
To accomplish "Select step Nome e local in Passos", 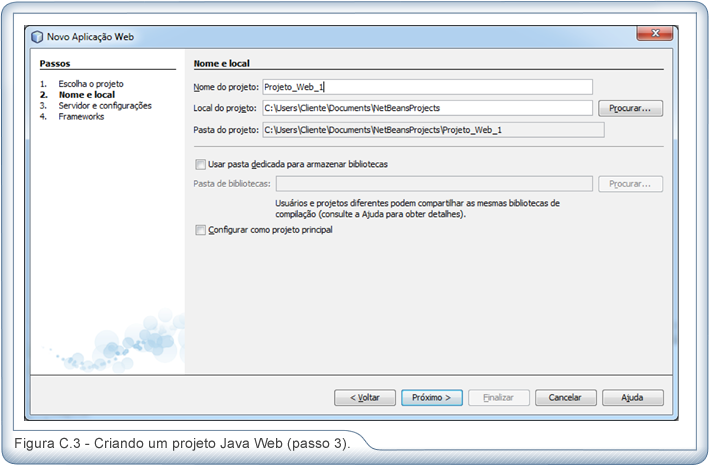I will point(86,95).
